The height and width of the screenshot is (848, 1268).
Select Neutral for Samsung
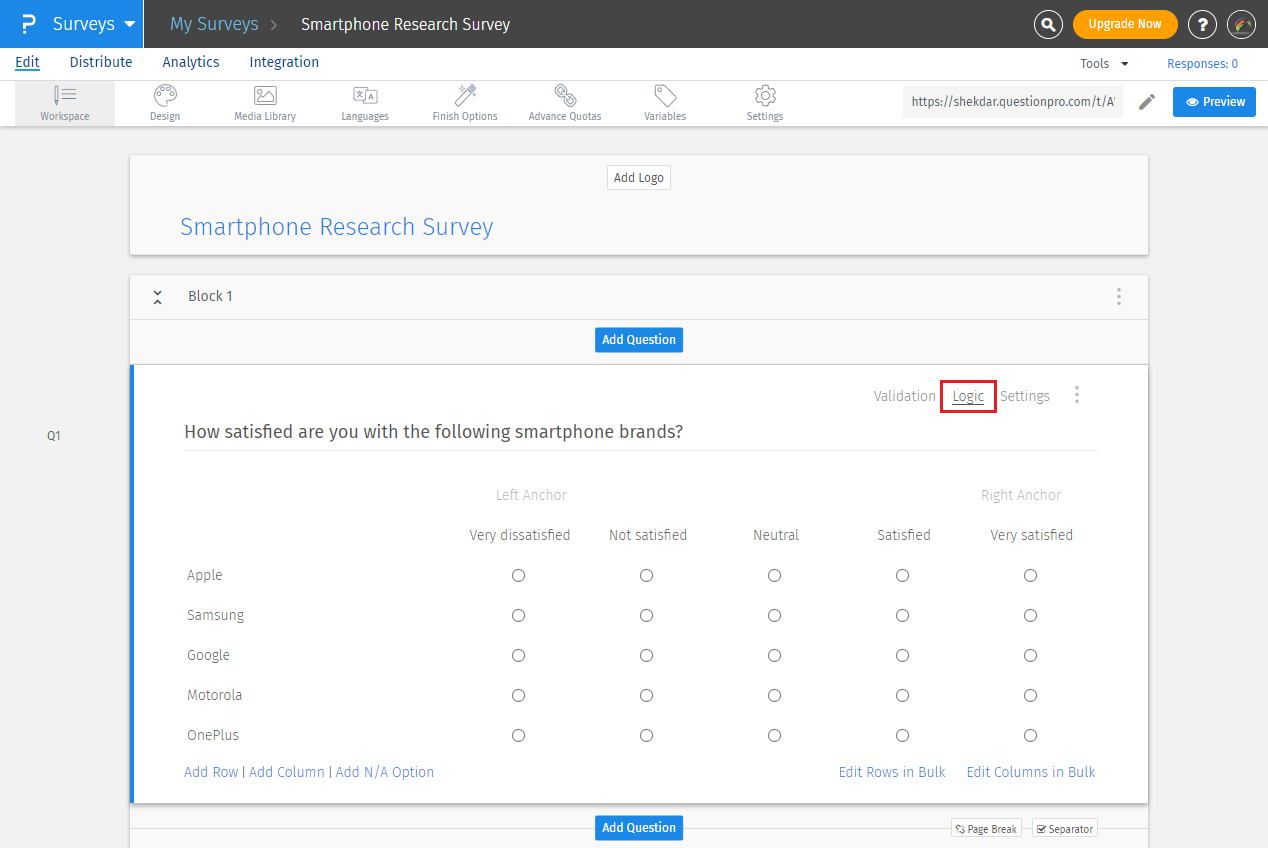pos(774,616)
